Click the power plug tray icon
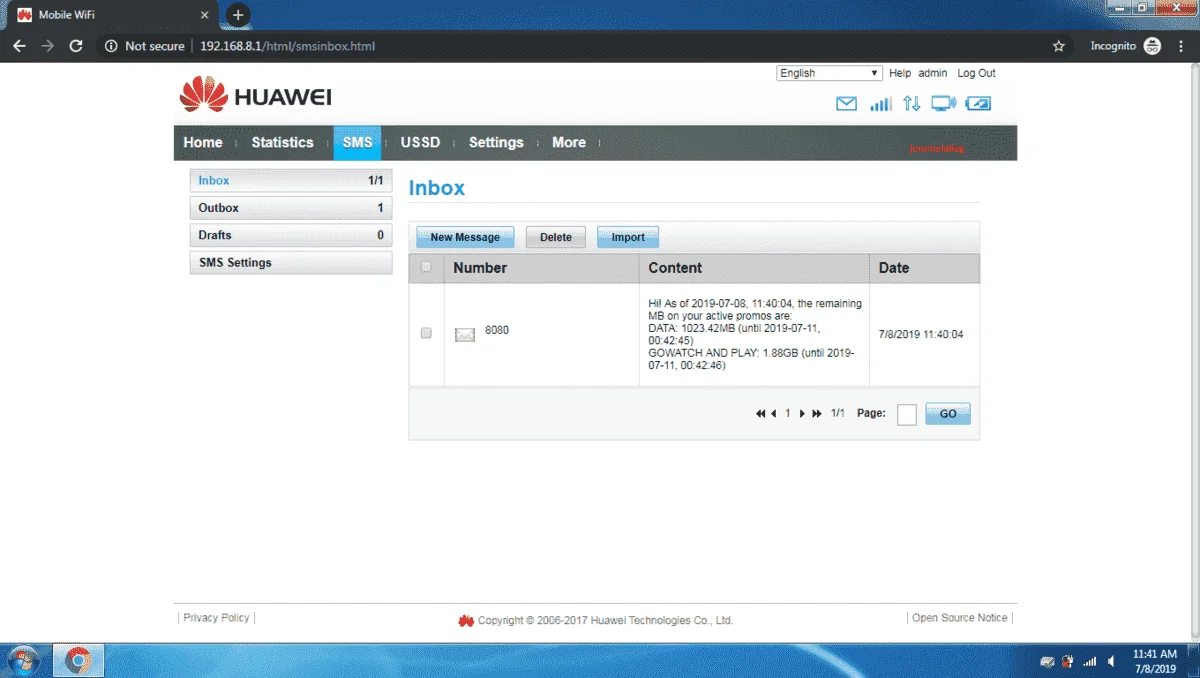This screenshot has height=678, width=1200. coord(1068,661)
